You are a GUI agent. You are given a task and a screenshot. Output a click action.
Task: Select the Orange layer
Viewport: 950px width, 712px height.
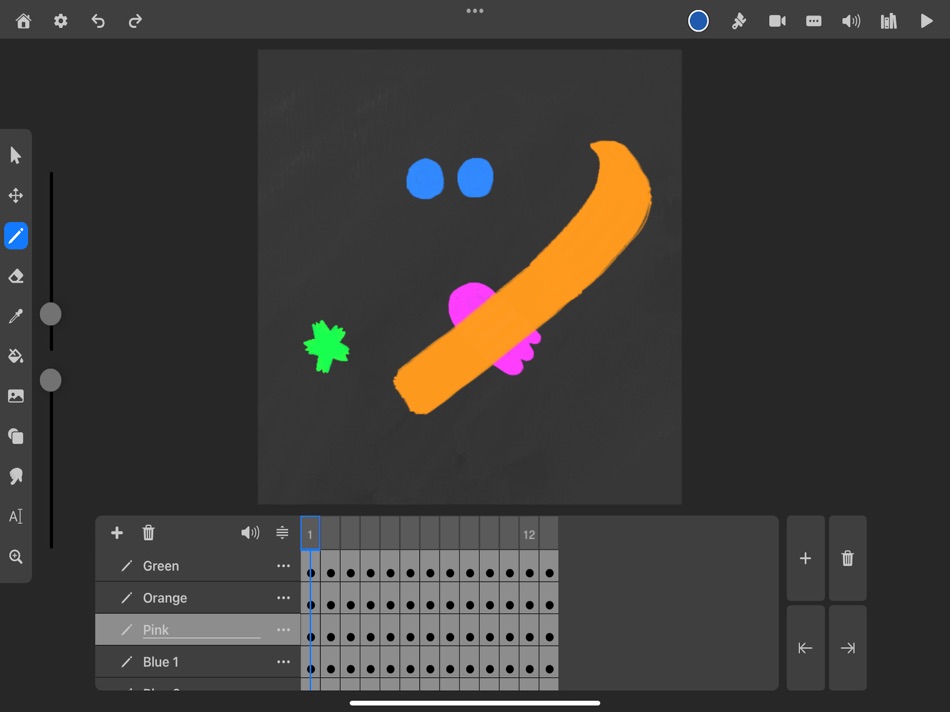pos(198,597)
